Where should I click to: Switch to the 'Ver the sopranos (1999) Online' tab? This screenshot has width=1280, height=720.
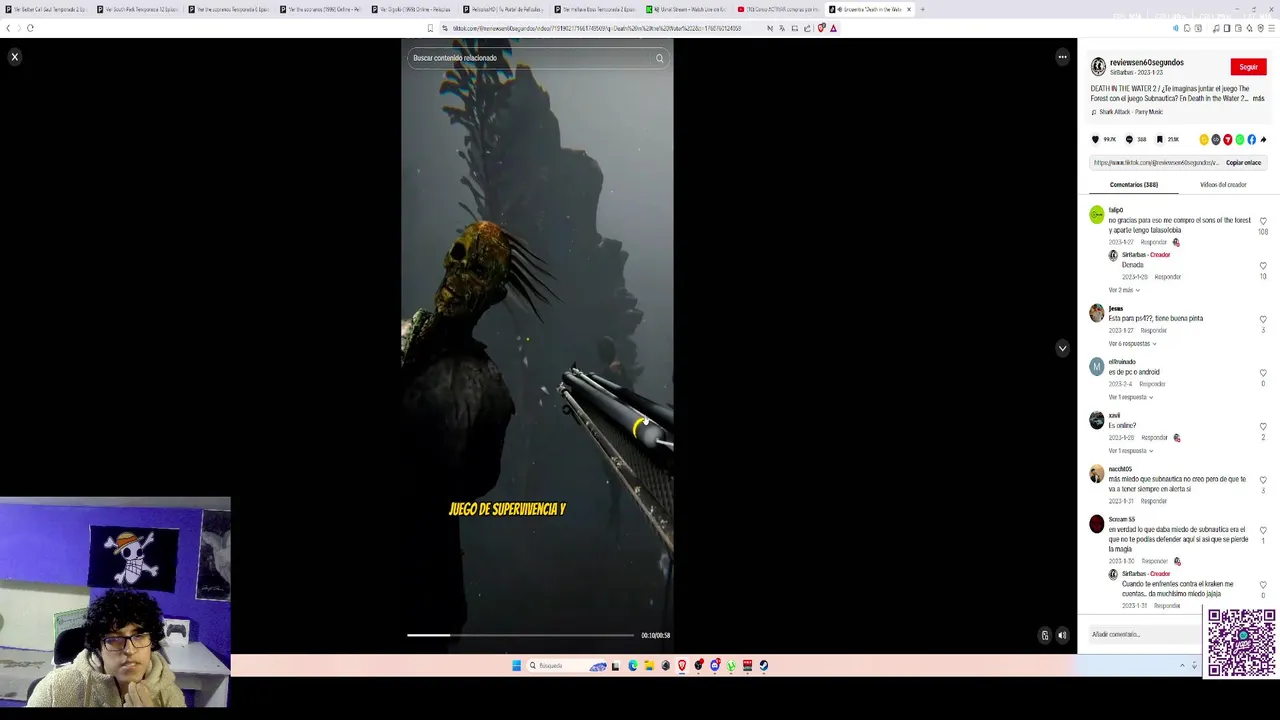tap(322, 9)
